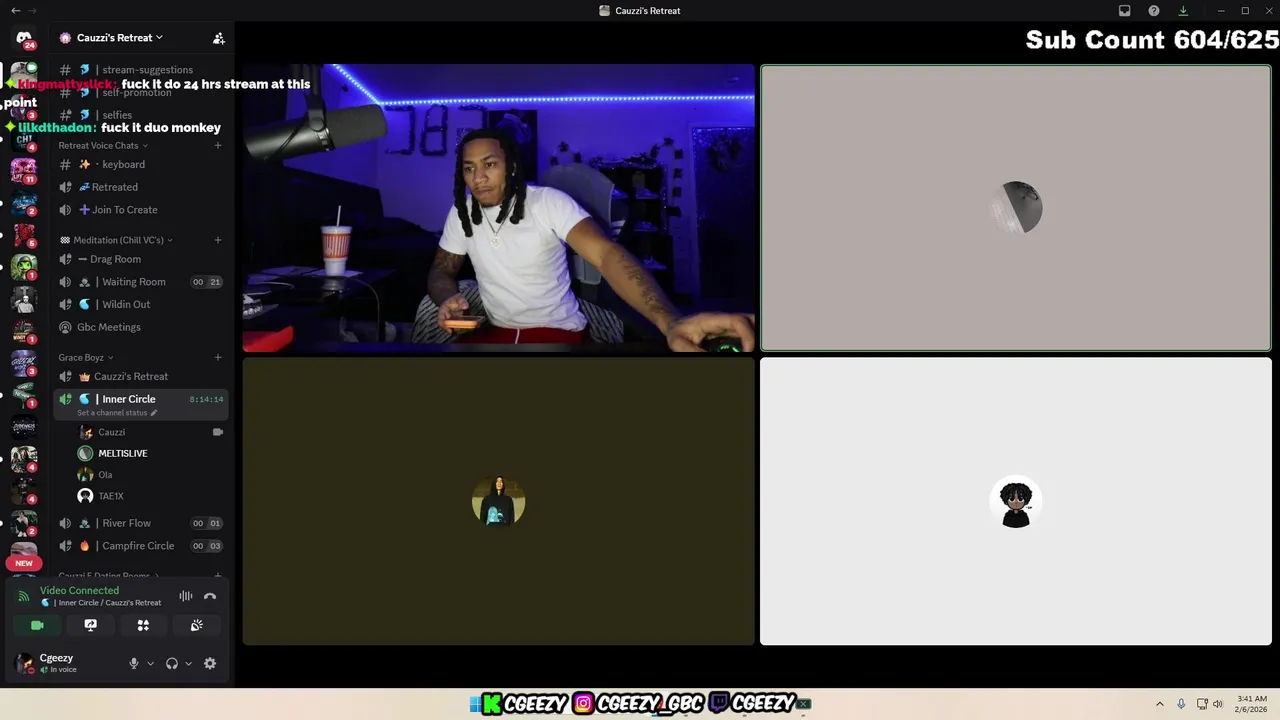Toggle noise suppression waveform icon

[186, 596]
